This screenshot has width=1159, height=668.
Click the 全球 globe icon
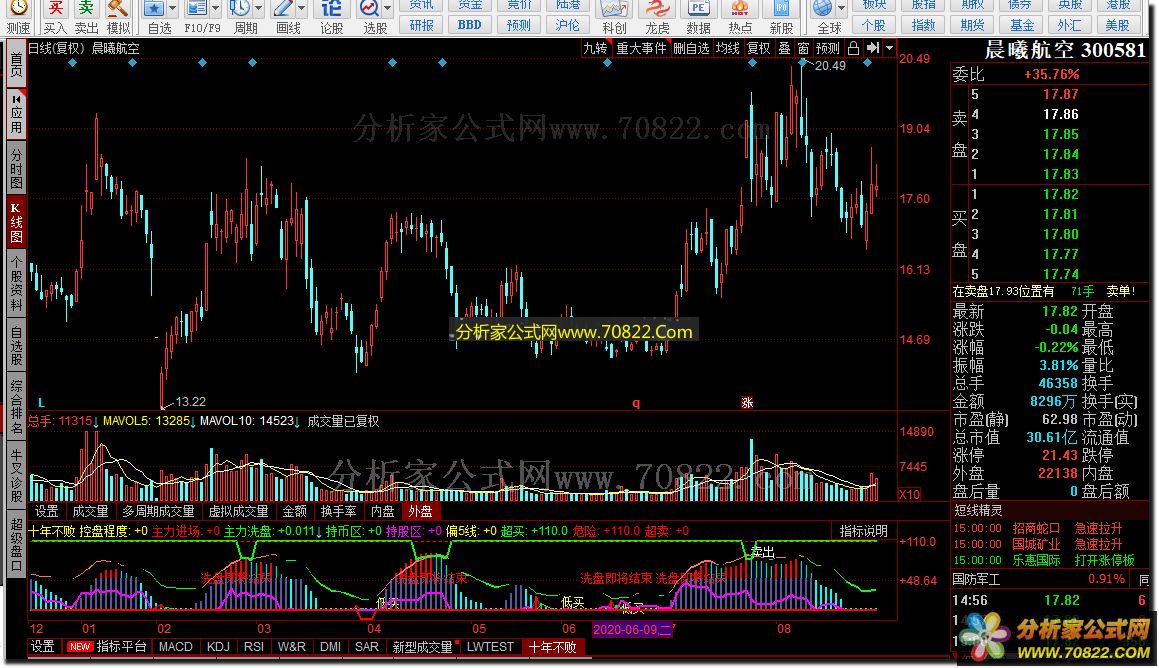(x=823, y=9)
